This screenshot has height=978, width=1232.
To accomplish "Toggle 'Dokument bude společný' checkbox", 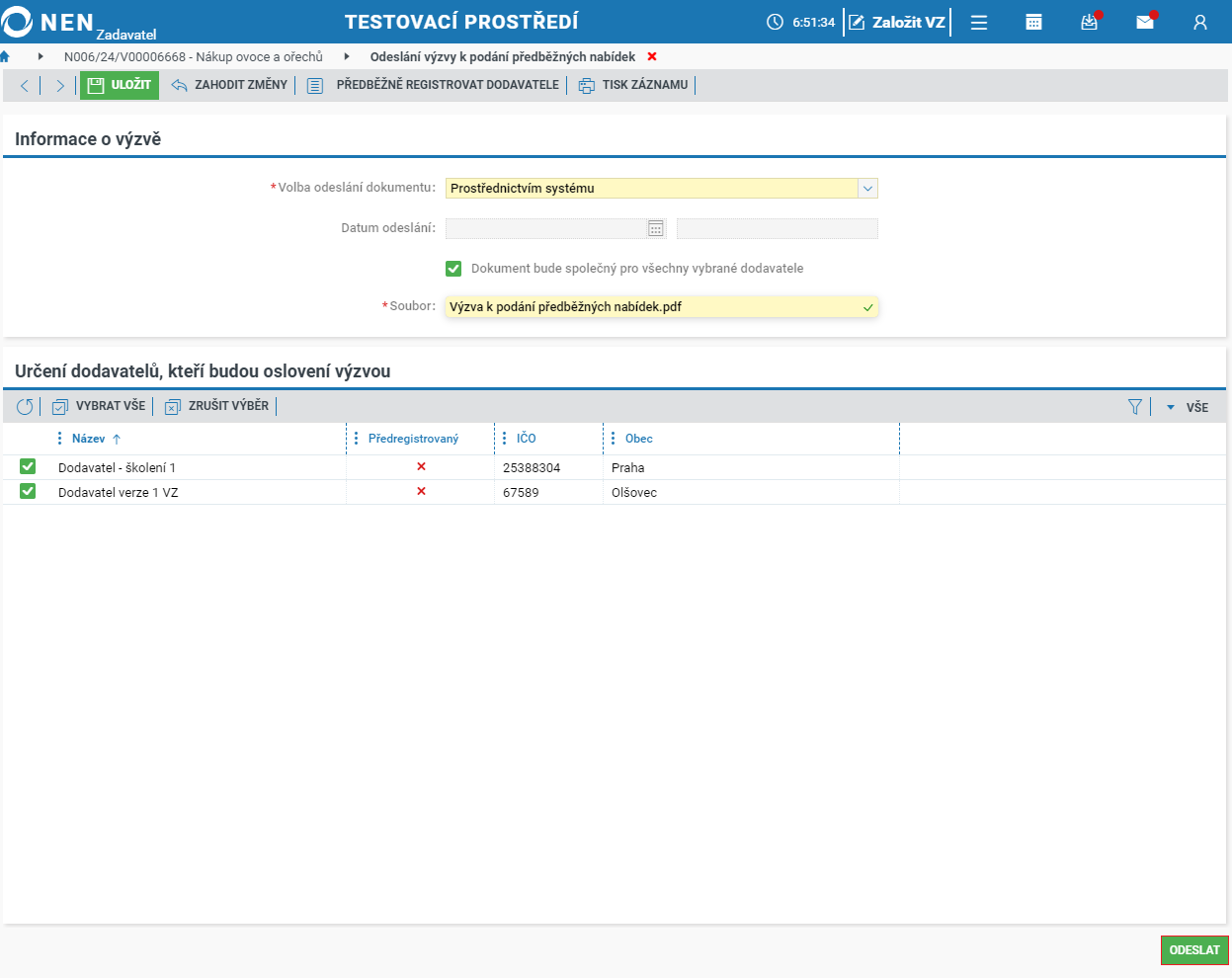I will point(453,269).
